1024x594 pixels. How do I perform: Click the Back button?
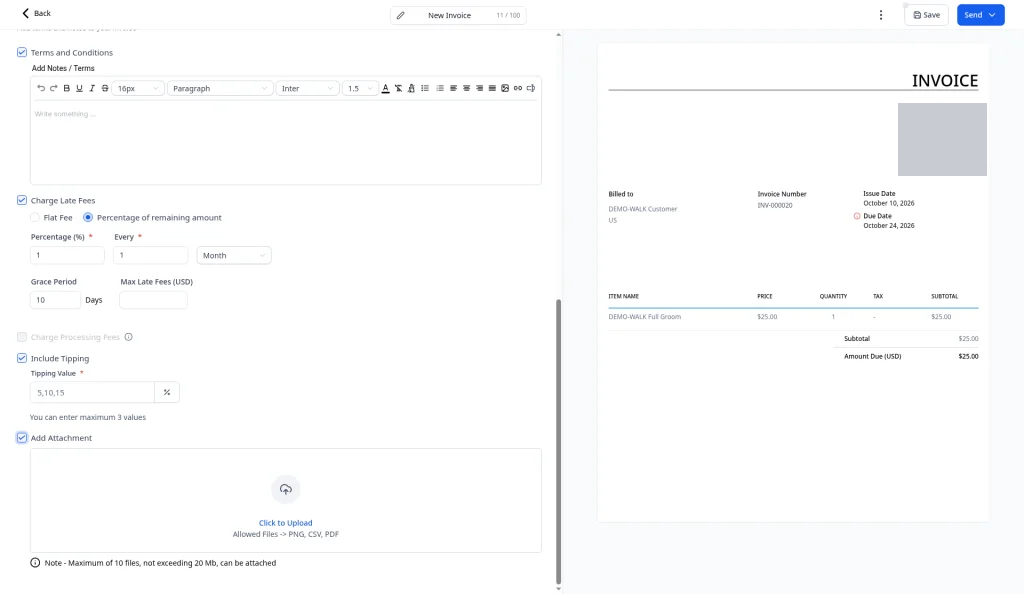click(x=36, y=13)
